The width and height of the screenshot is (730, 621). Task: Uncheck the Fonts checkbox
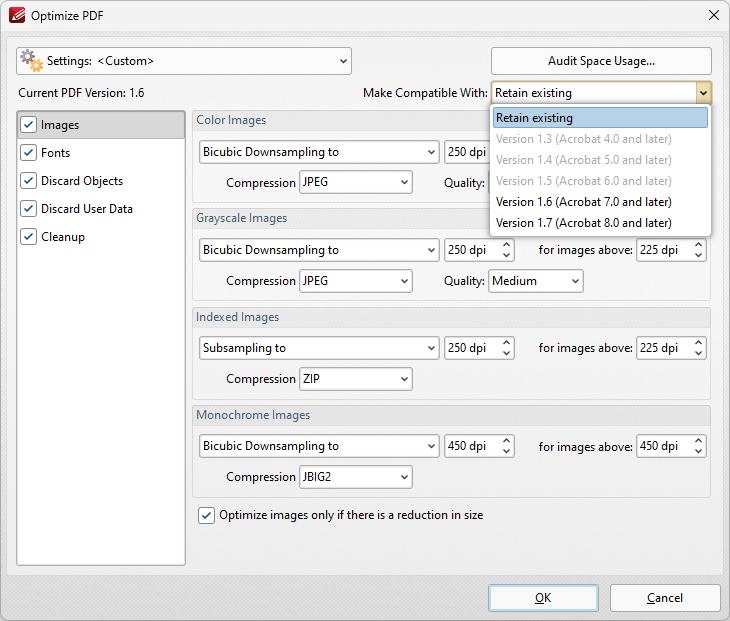(x=28, y=153)
